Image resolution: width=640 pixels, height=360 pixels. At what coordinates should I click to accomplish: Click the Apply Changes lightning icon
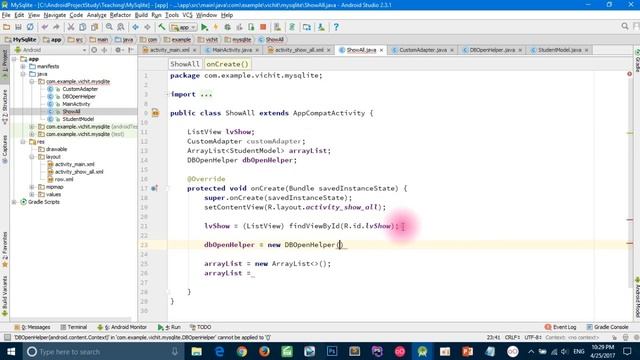(216, 27)
